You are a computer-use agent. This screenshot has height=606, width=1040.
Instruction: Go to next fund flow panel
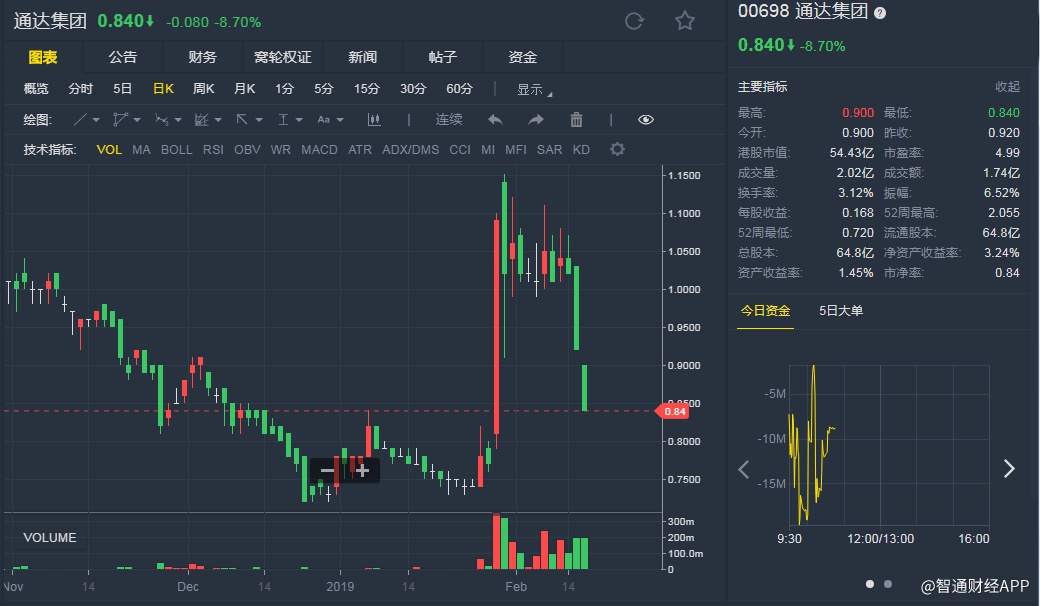(x=1009, y=469)
